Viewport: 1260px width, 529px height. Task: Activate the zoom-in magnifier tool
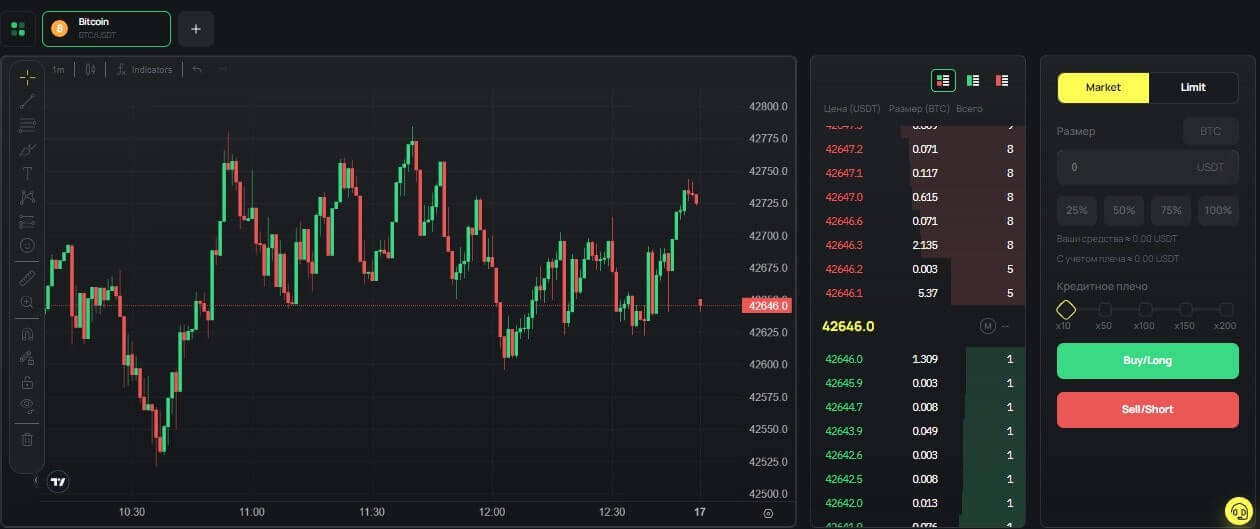click(27, 302)
